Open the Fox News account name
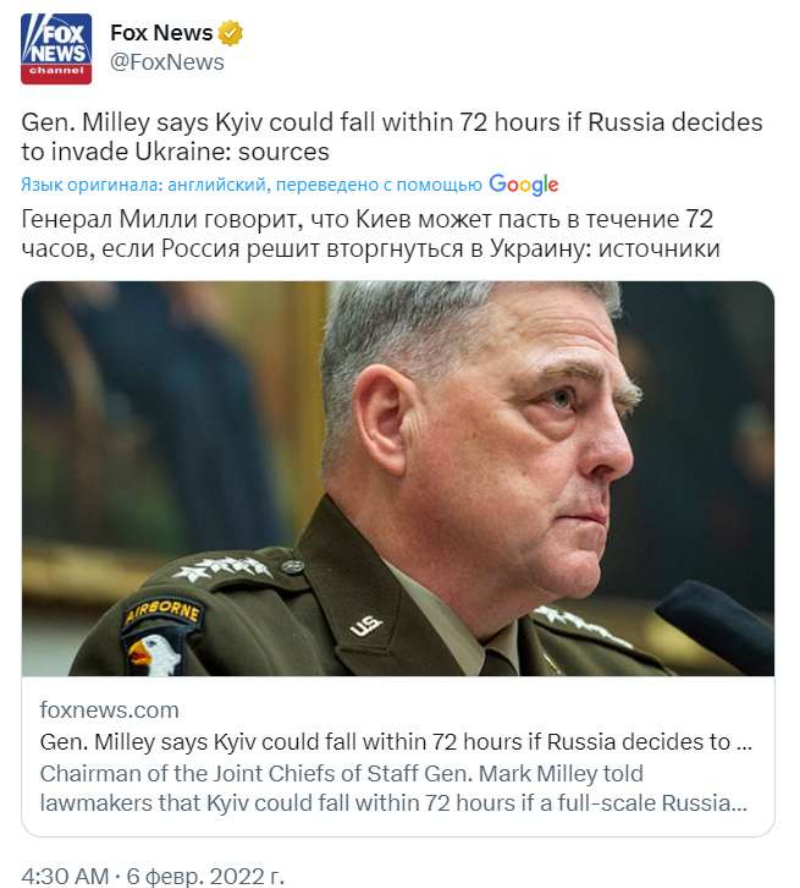This screenshot has width=800, height=888. (161, 33)
